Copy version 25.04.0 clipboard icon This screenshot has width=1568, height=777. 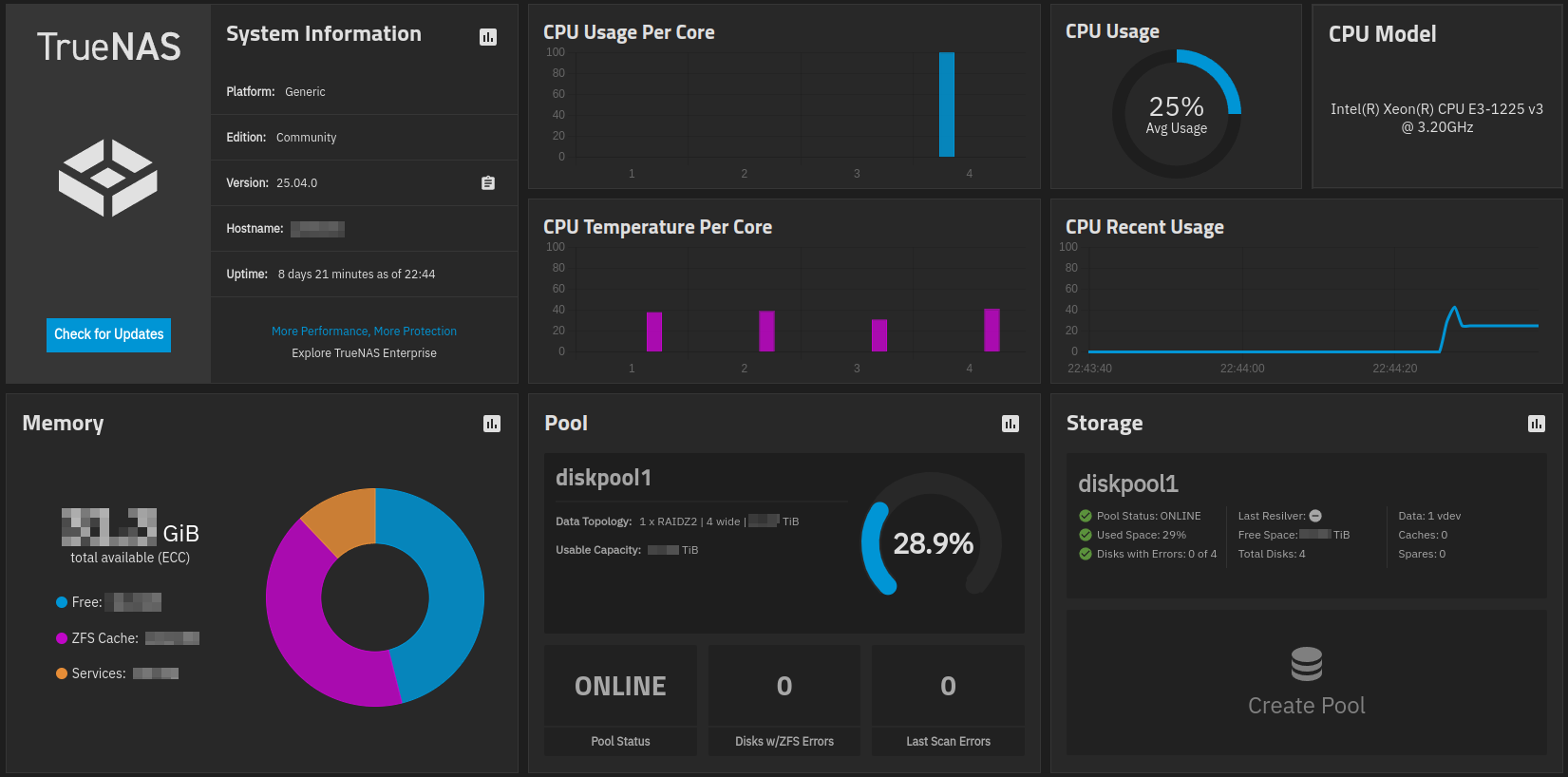488,183
